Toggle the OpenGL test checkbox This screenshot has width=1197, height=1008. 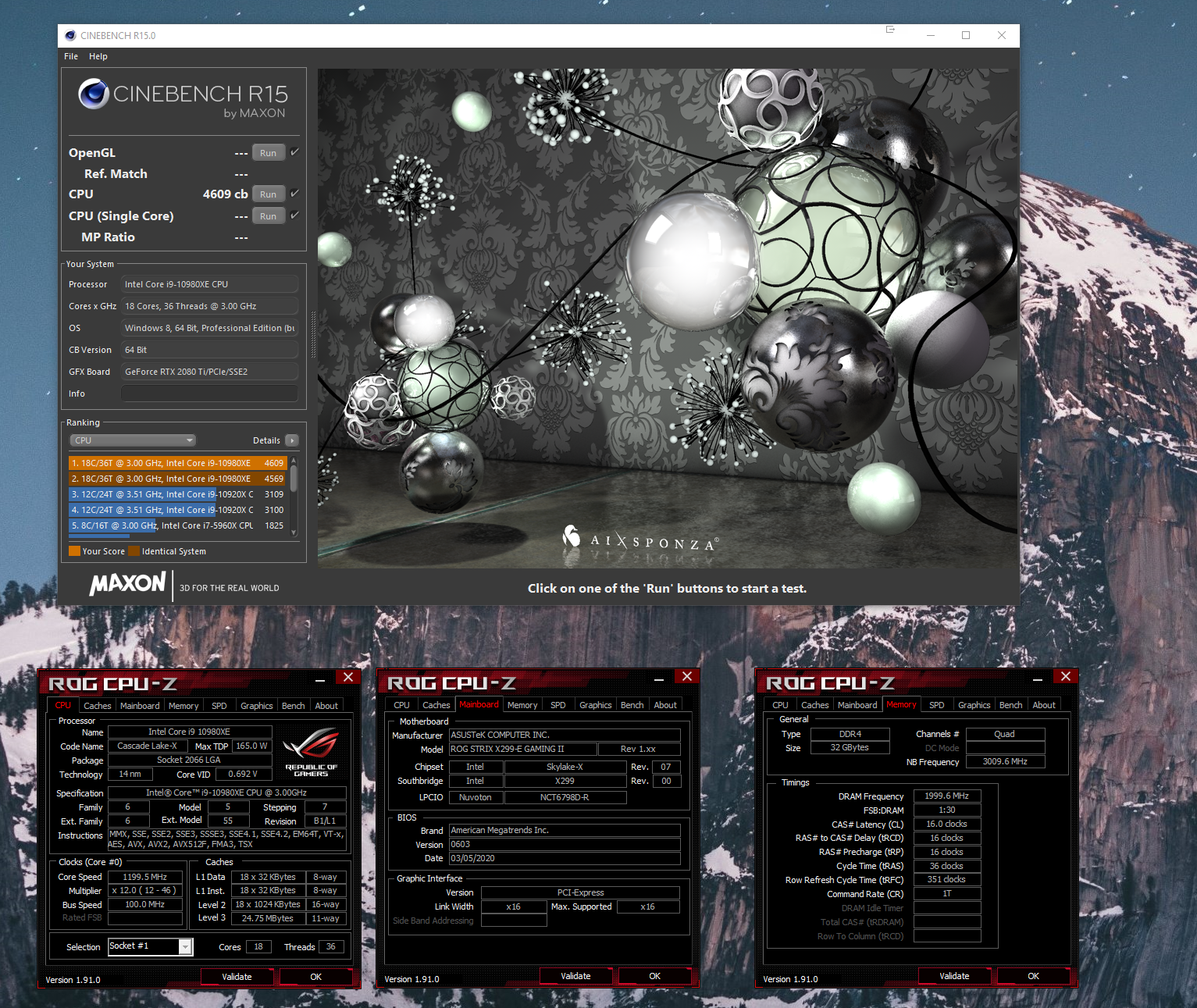click(x=294, y=152)
